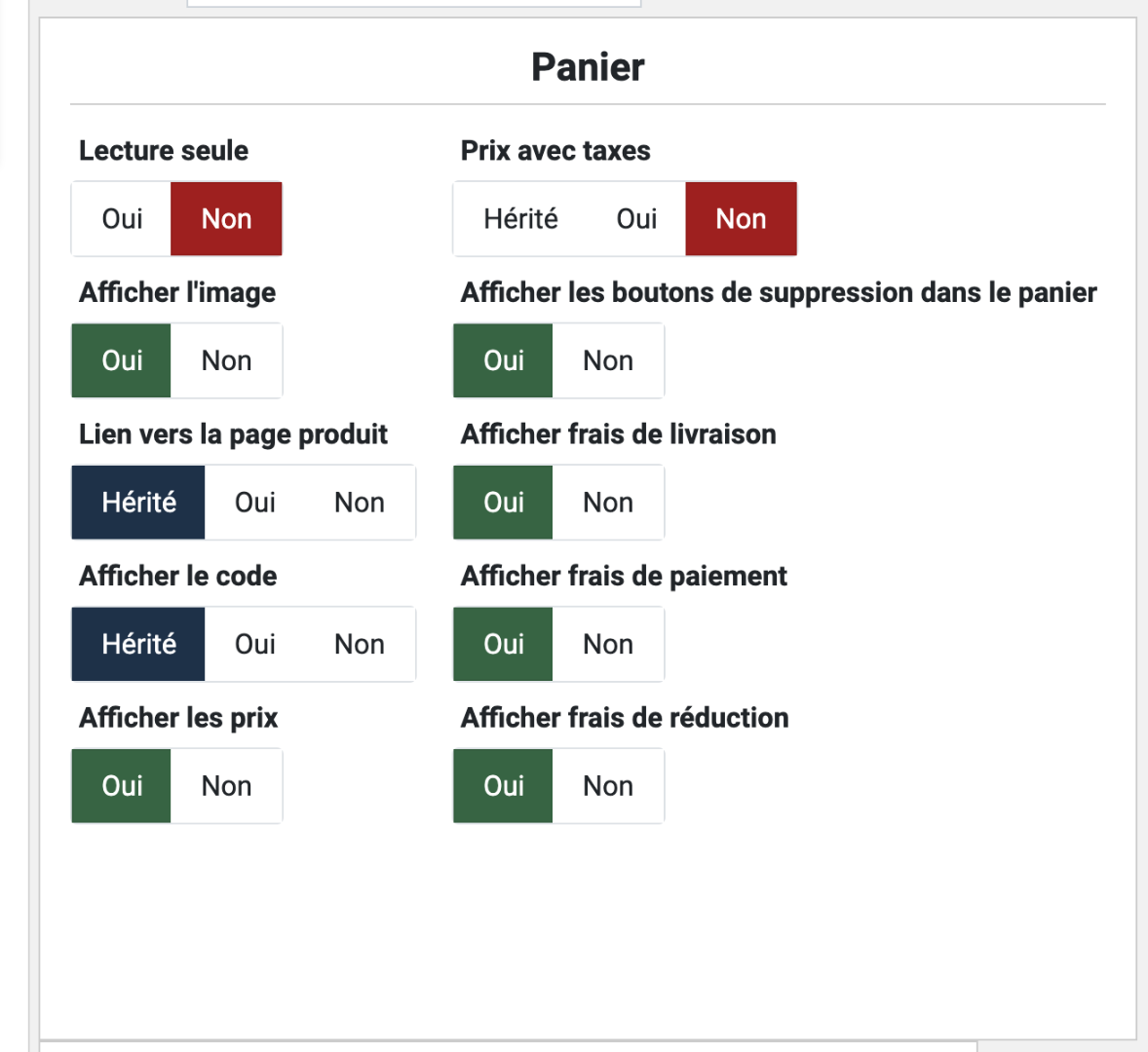This screenshot has width=1148, height=1052.
Task: Choose Non for Afficher le code
Action: pos(359,645)
